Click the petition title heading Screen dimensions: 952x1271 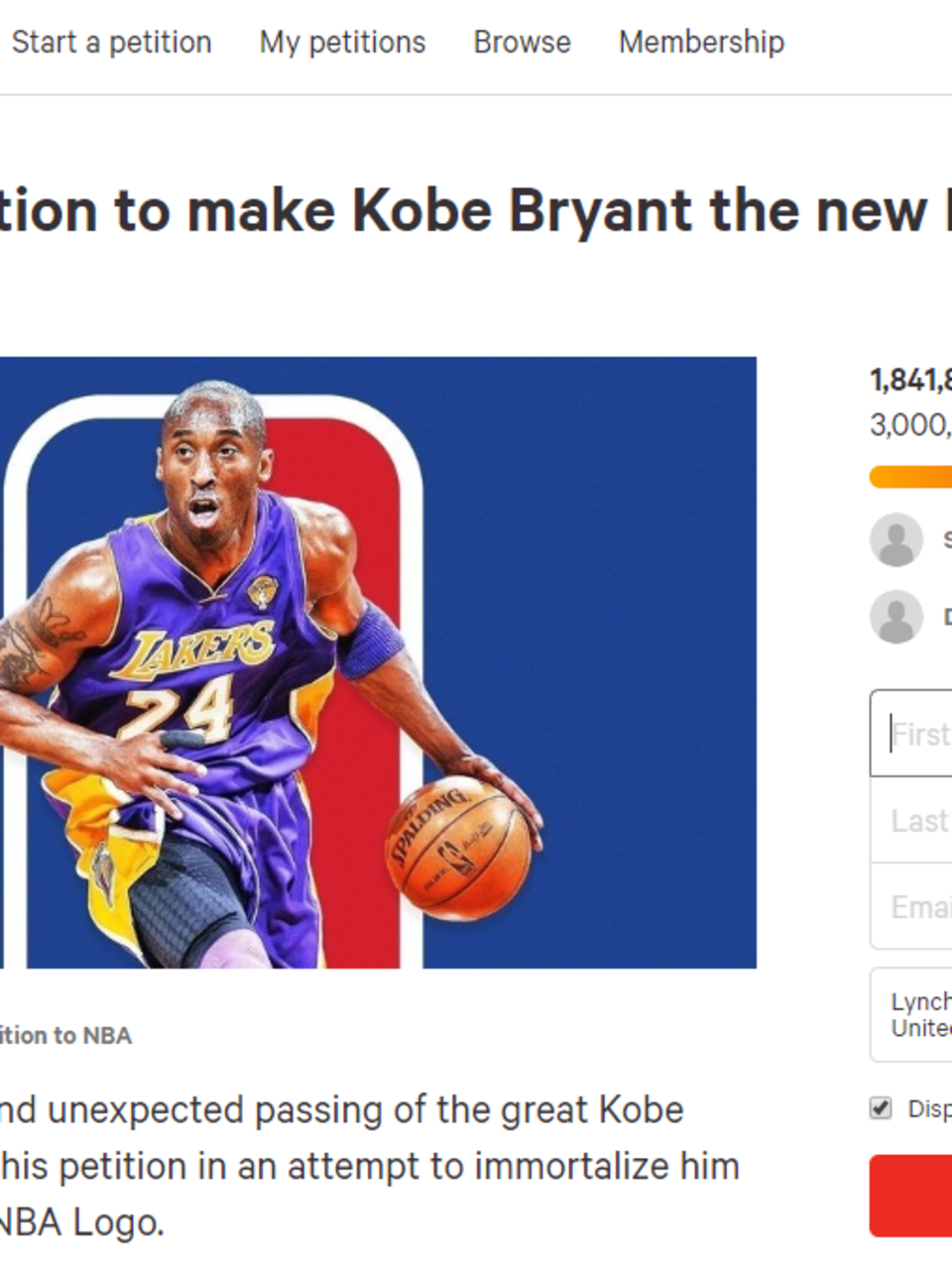point(476,211)
